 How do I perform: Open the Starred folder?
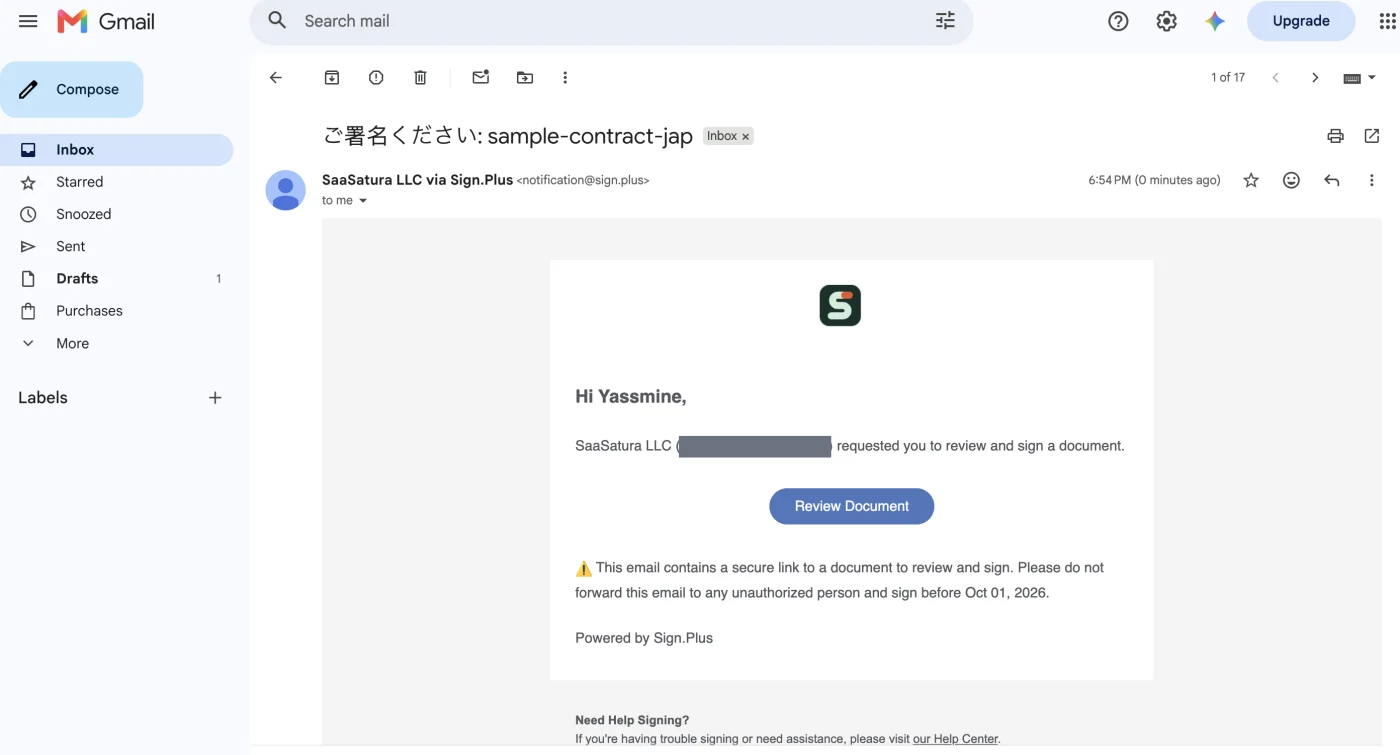116,182
